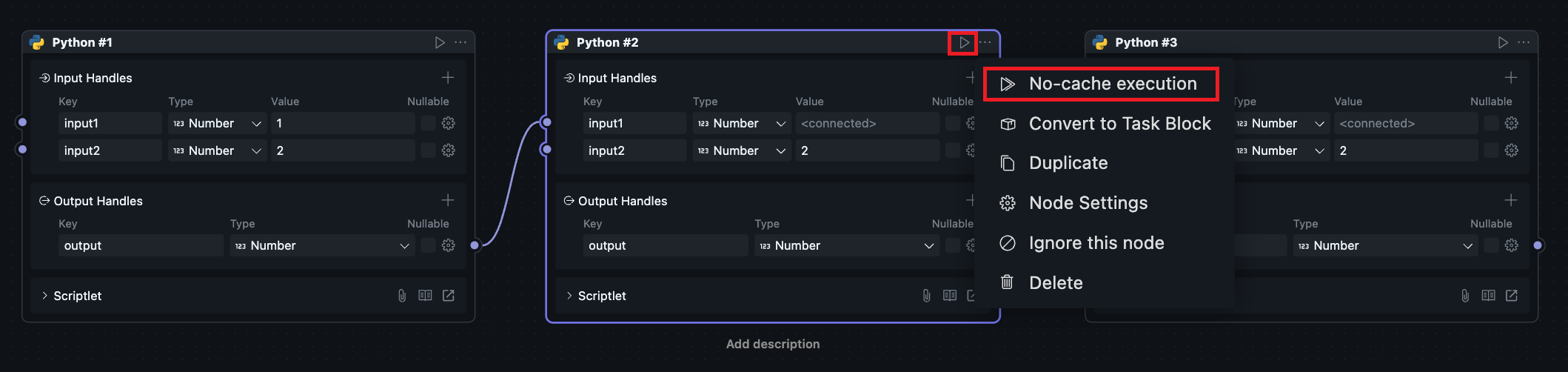Open Type dropdown for Python #2 output
This screenshot has width=1568, height=372.
tap(846, 245)
